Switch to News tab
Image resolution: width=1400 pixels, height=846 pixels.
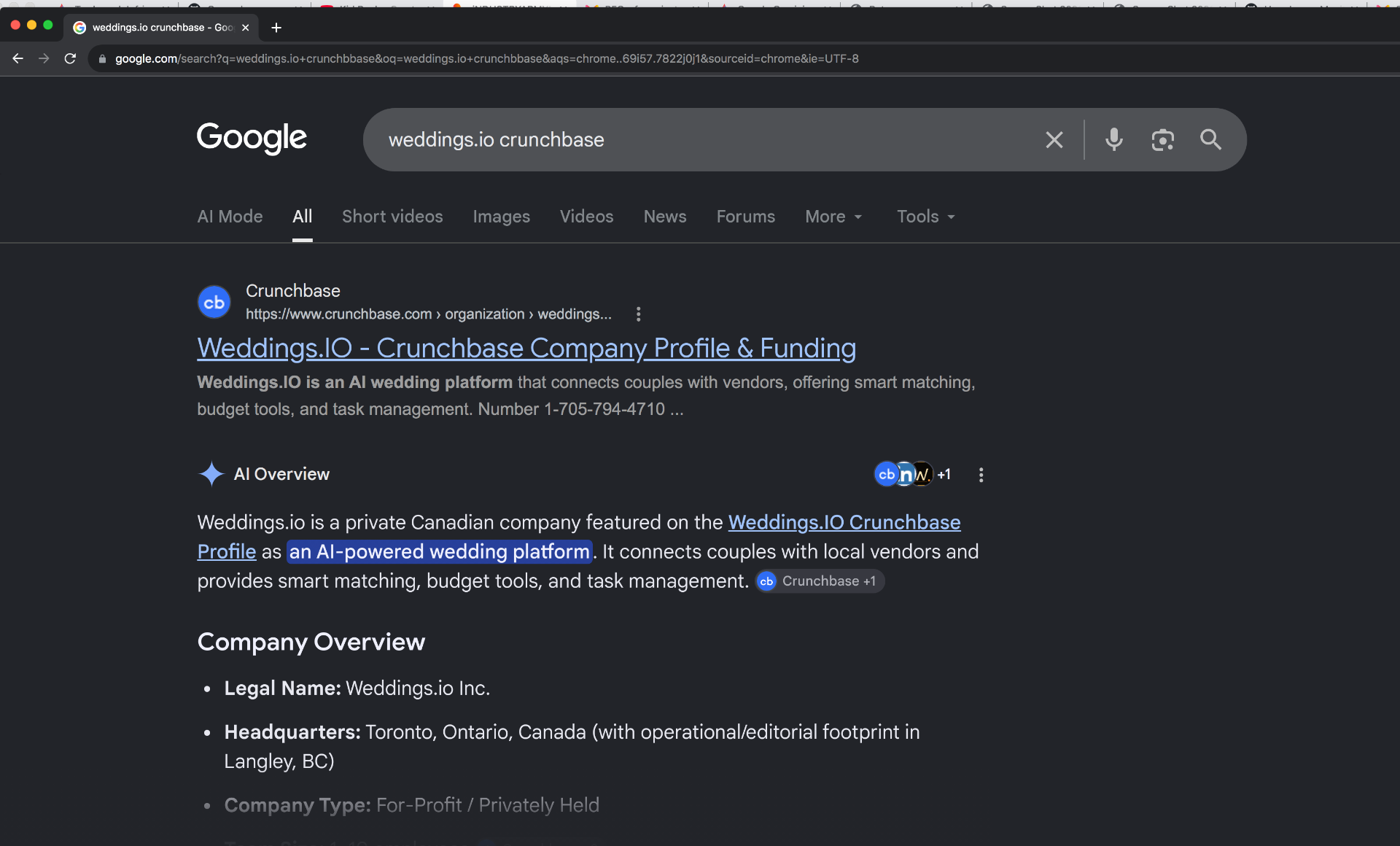point(665,217)
